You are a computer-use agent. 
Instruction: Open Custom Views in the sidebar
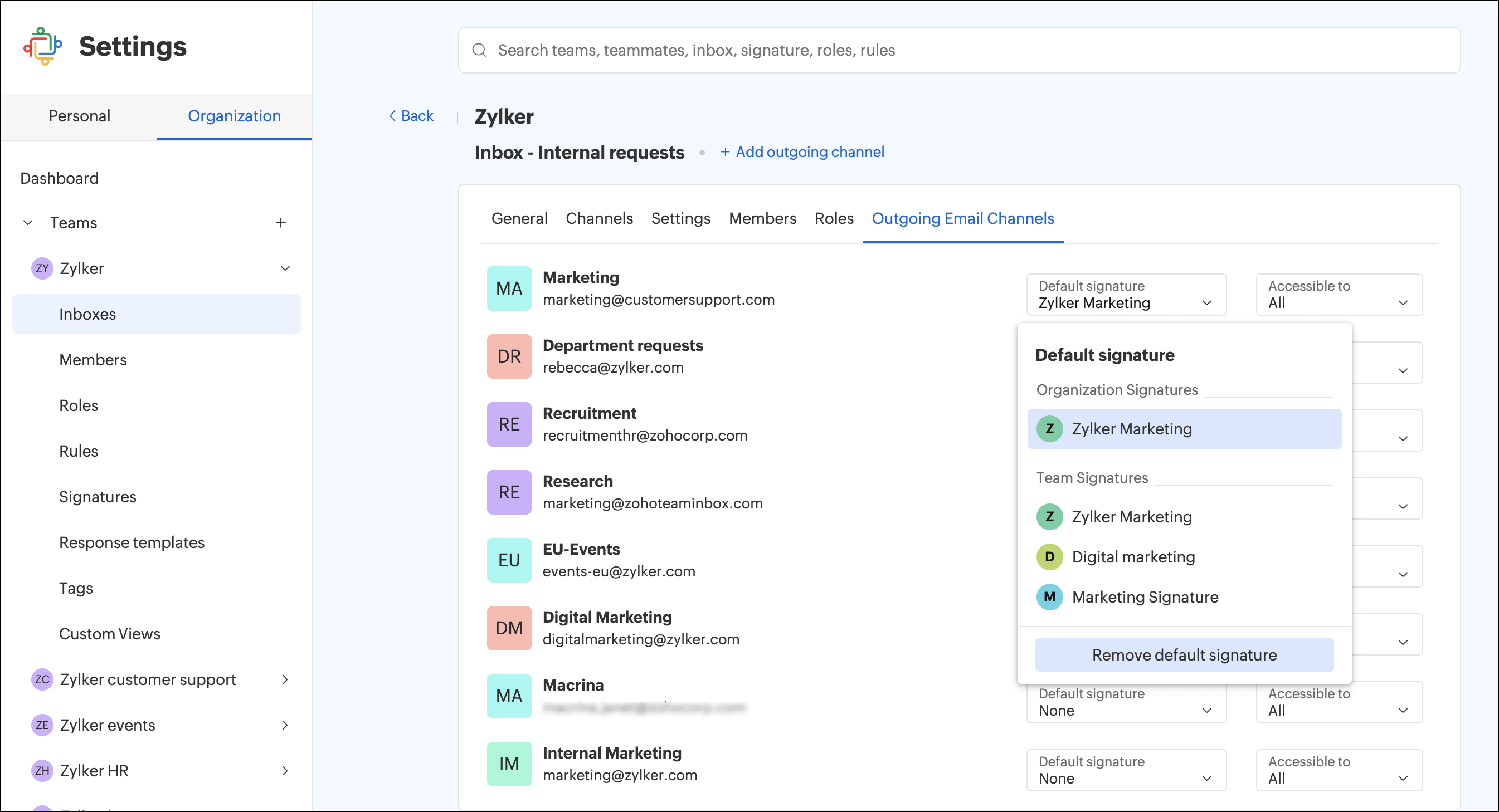coord(110,634)
